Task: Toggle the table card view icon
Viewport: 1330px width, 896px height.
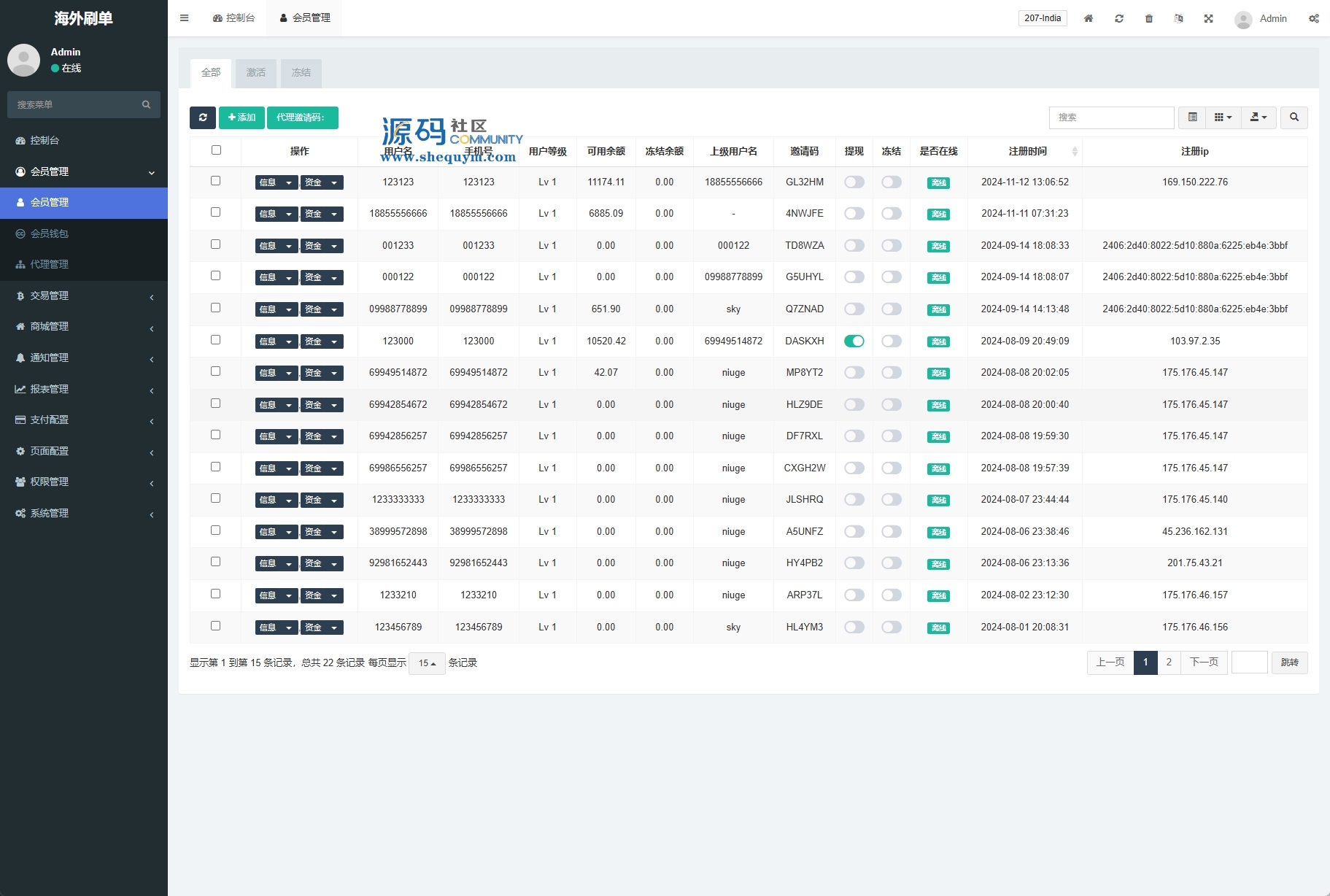Action: [1192, 117]
